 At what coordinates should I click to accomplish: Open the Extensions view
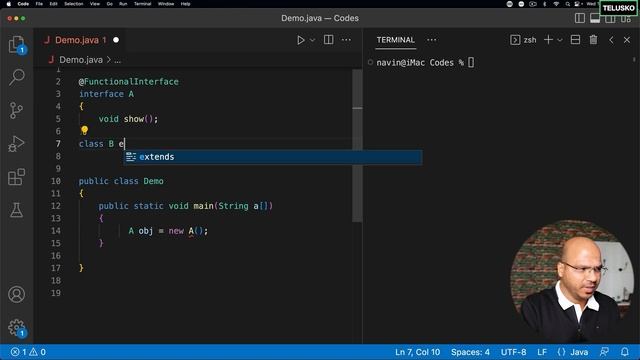click(16, 177)
